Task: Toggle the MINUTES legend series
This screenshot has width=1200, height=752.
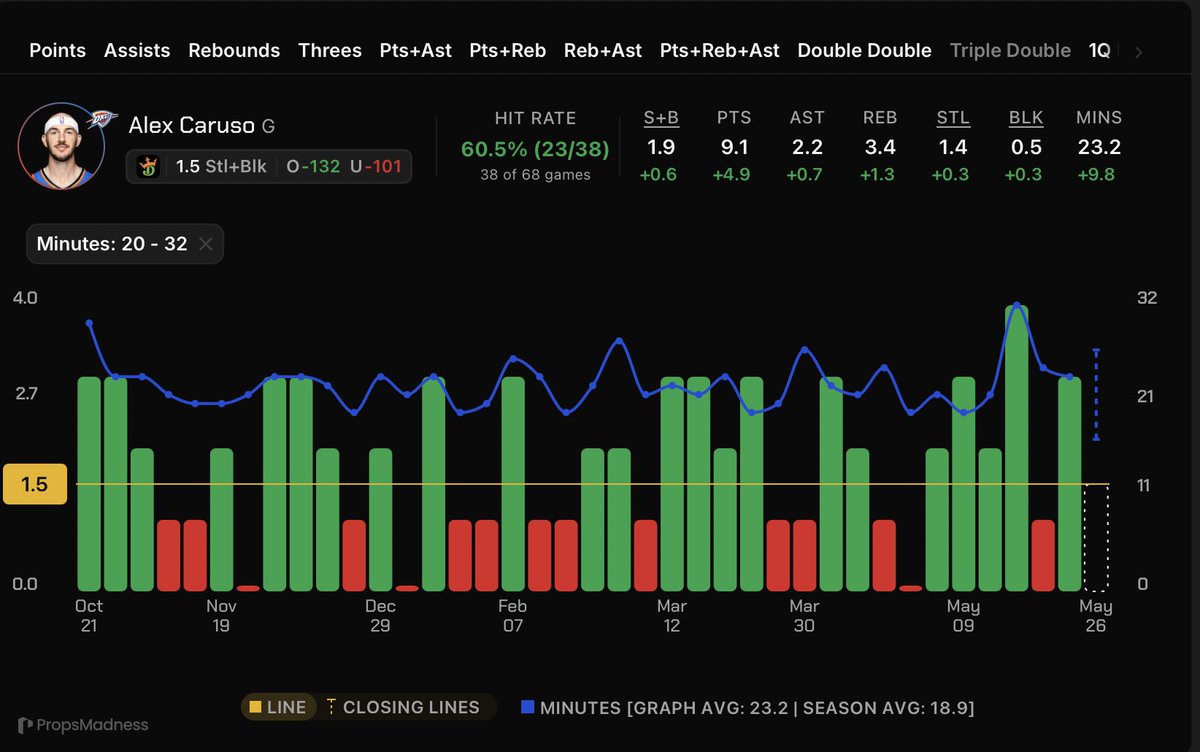Action: [747, 708]
